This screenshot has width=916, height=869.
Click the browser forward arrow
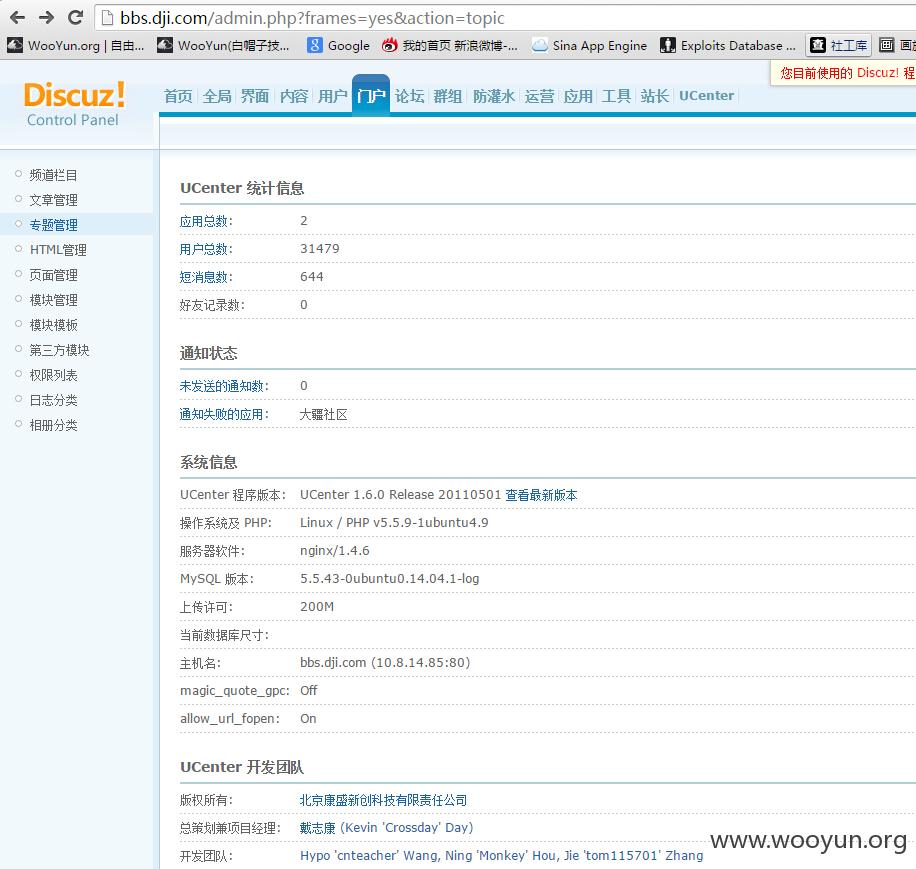(46, 18)
